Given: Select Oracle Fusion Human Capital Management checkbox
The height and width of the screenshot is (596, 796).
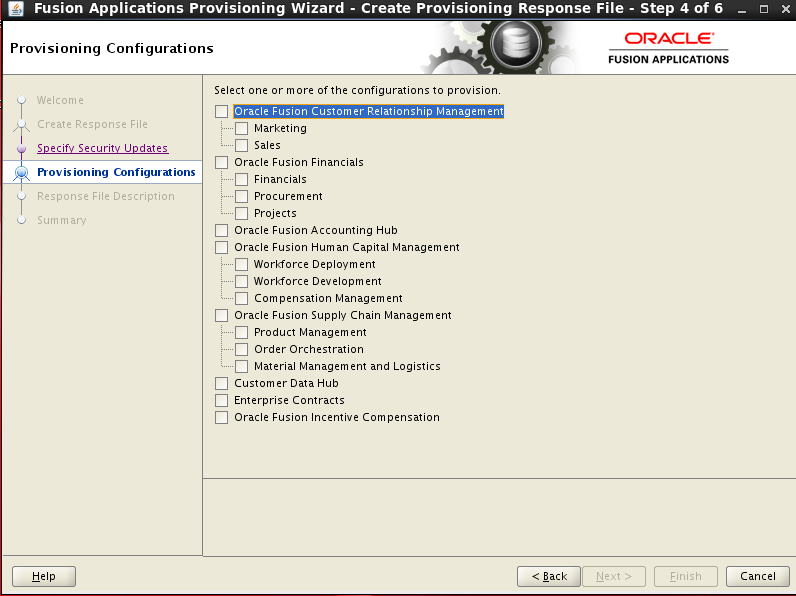Looking at the screenshot, I should click(x=221, y=247).
